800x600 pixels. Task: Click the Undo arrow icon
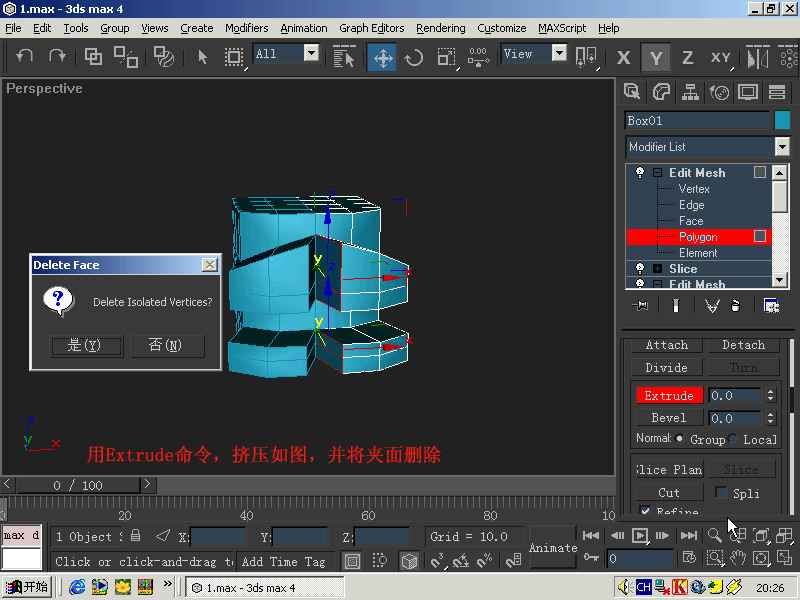pyautogui.click(x=24, y=56)
